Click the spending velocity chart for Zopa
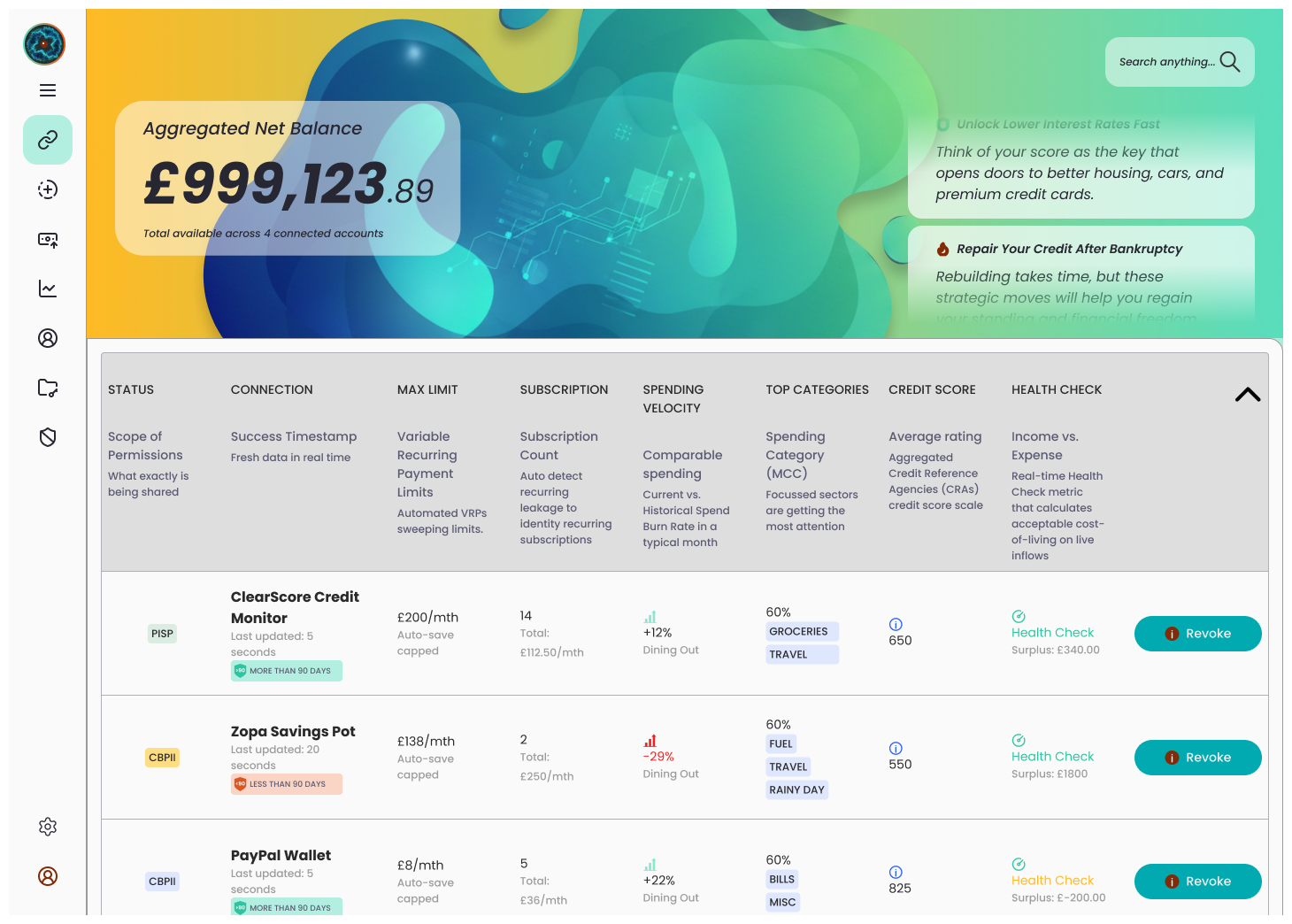 pyautogui.click(x=651, y=742)
